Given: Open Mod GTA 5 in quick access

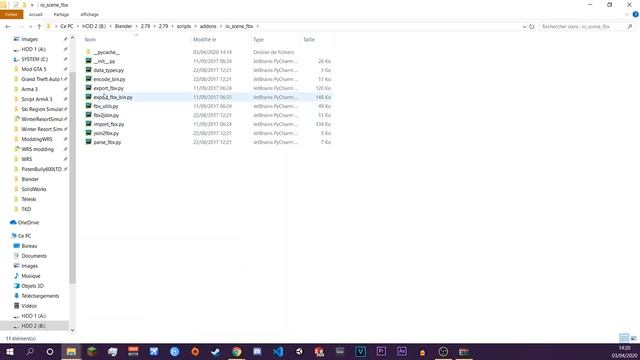Looking at the screenshot, I should (34, 69).
